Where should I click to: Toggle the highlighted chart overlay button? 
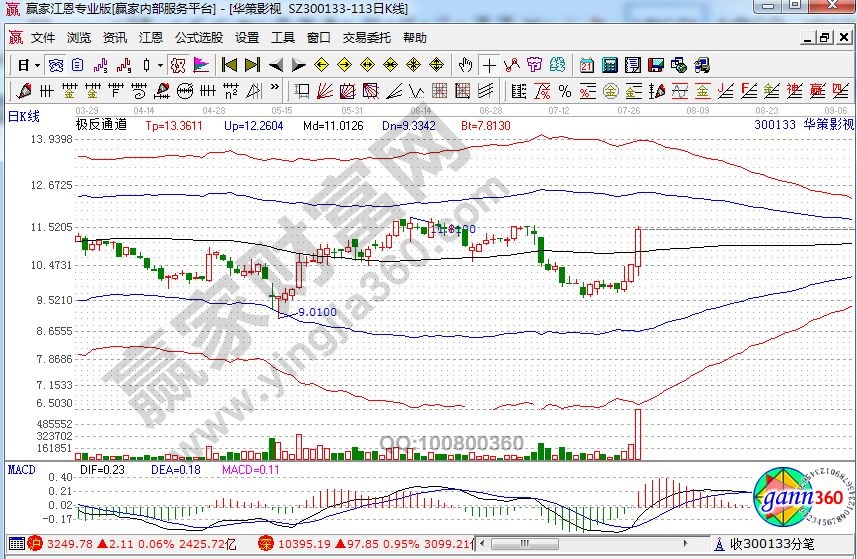point(56,65)
